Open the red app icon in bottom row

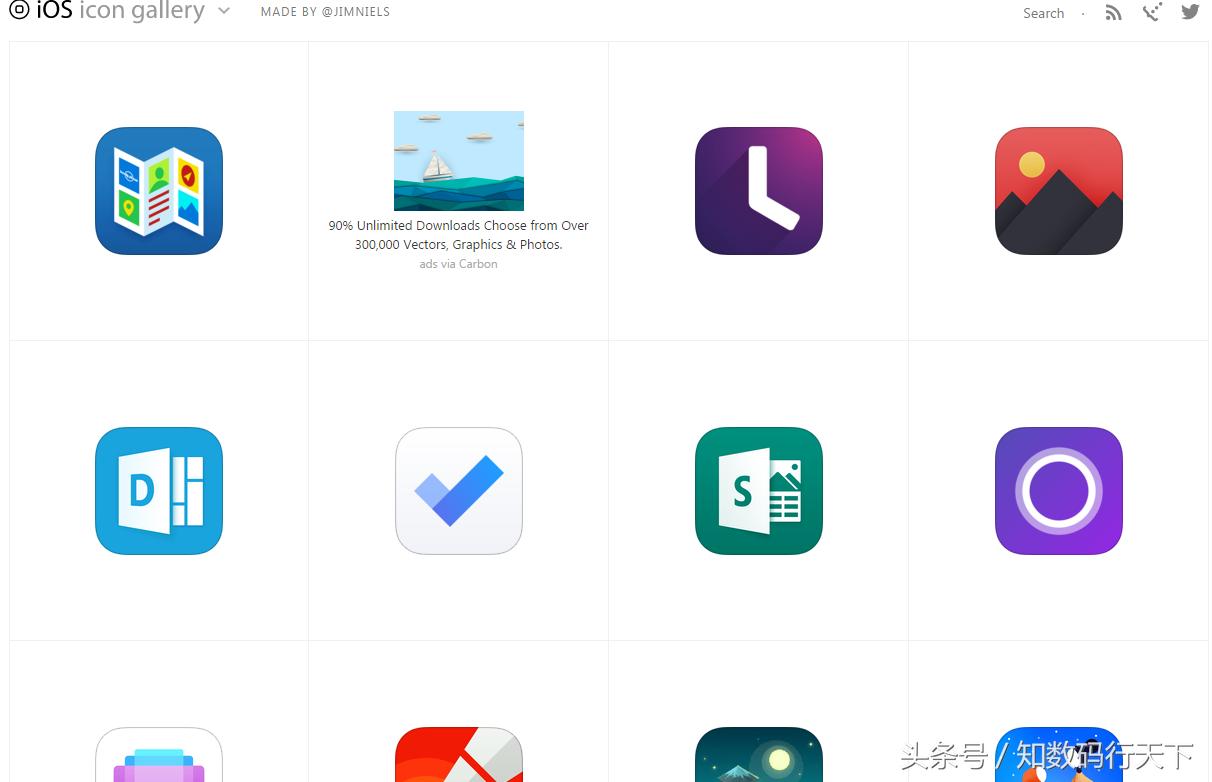459,754
